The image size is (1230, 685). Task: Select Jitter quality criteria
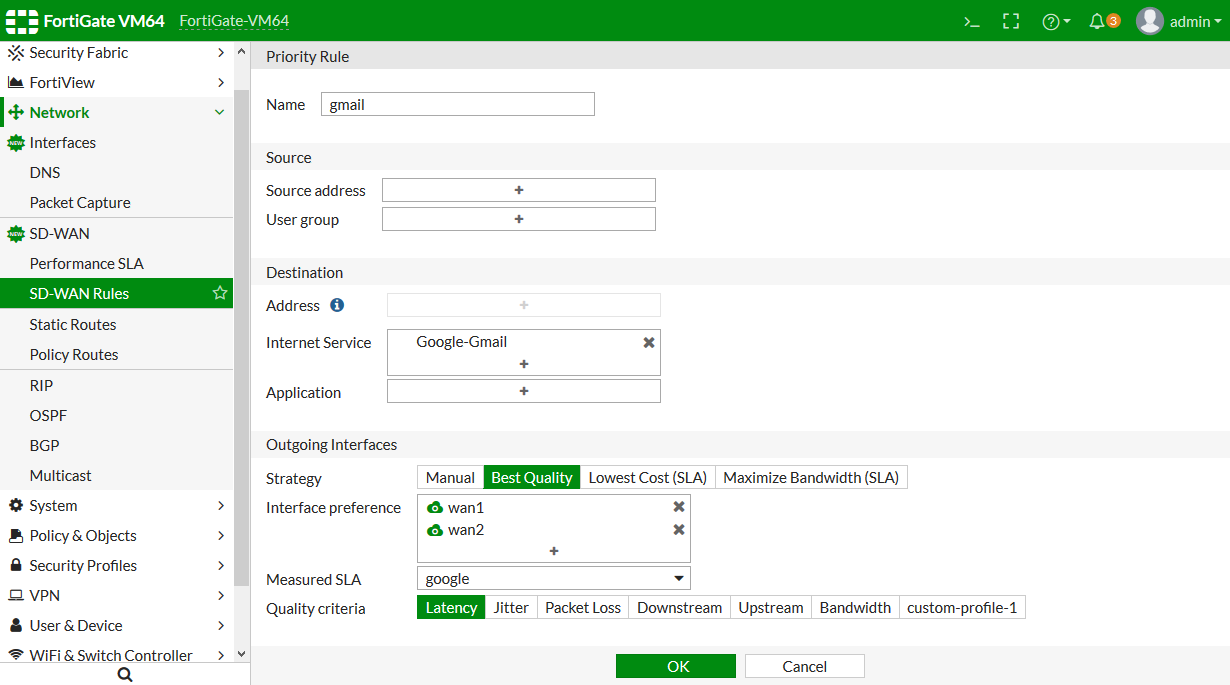pos(511,608)
